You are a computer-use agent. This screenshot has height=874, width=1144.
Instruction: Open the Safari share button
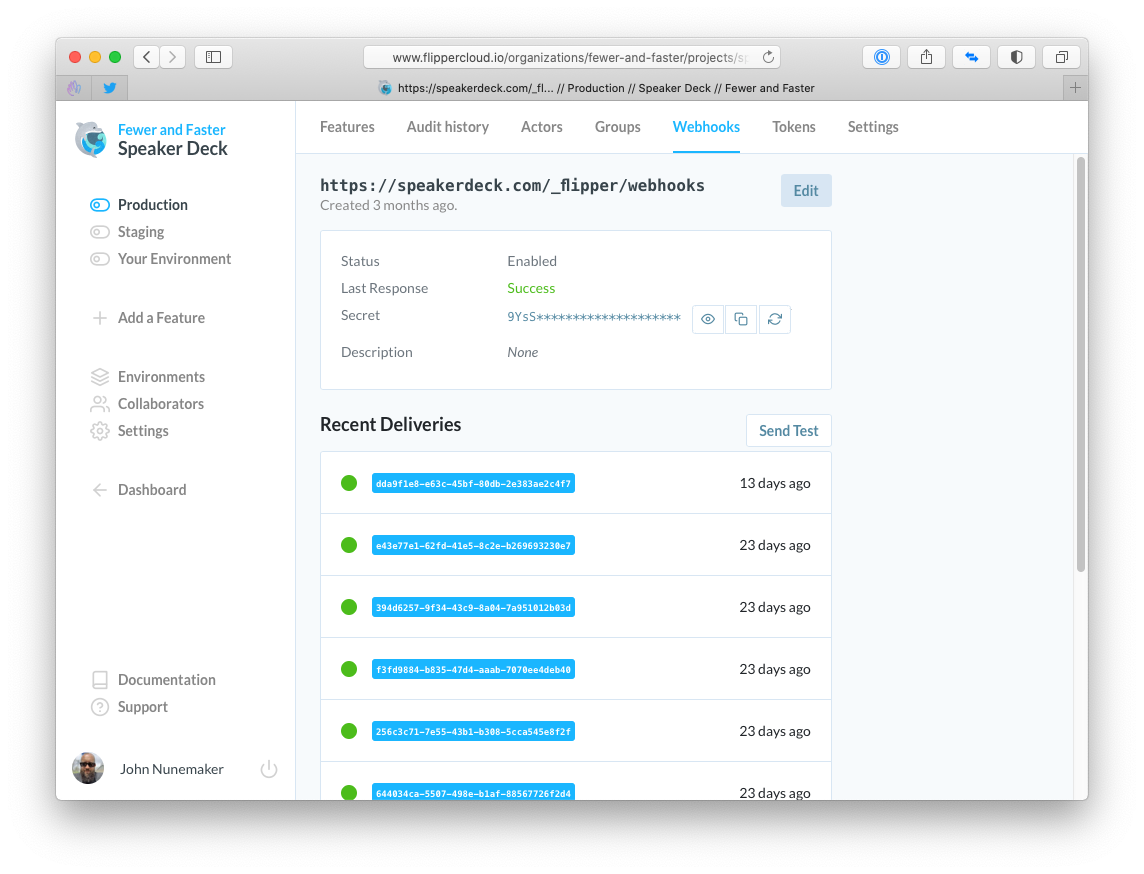tap(927, 57)
